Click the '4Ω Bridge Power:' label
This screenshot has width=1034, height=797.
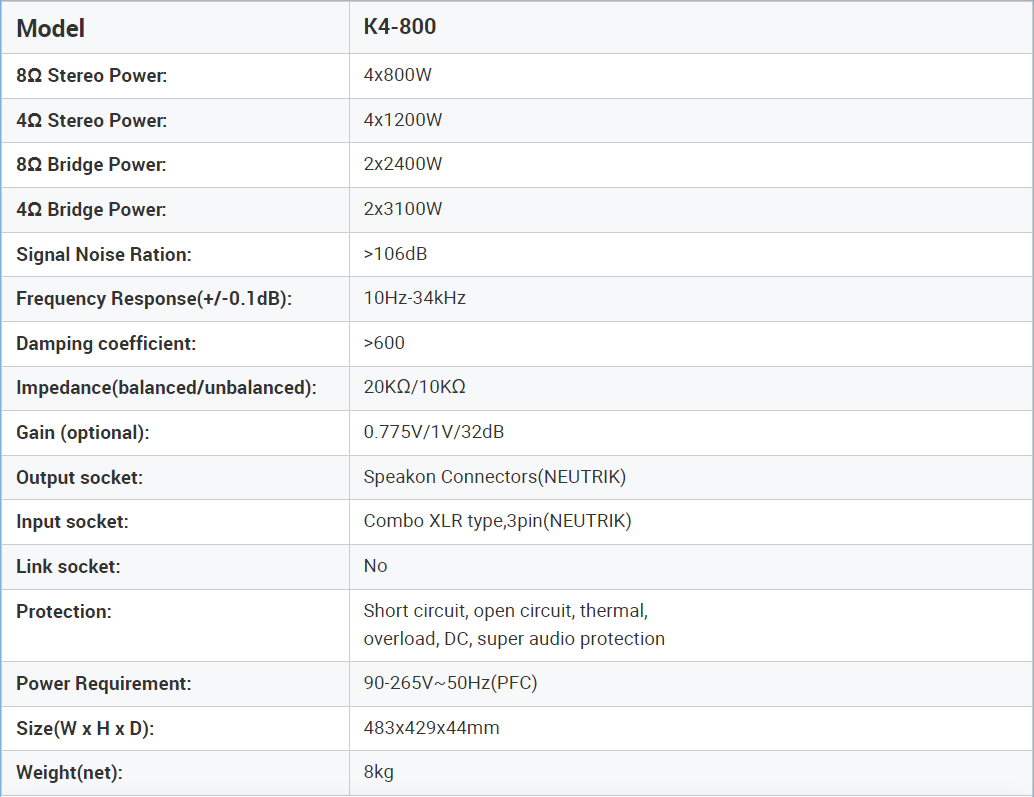click(91, 210)
